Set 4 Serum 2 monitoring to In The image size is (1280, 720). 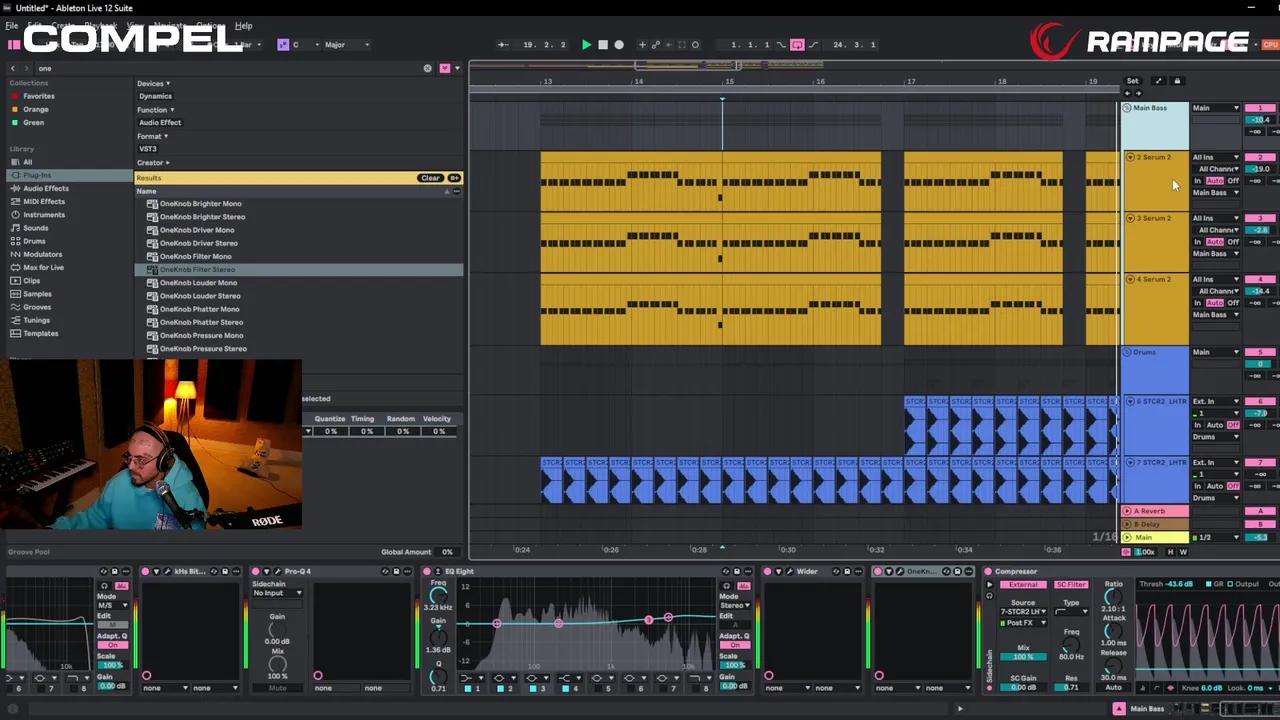[x=1198, y=303]
